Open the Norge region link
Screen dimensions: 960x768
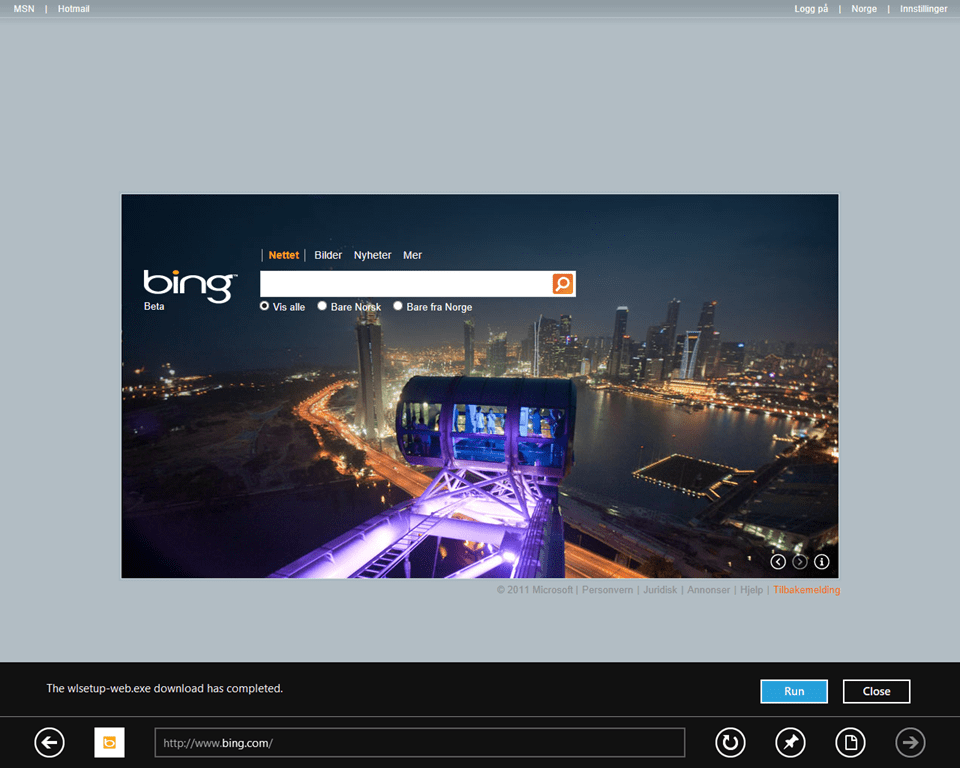864,9
